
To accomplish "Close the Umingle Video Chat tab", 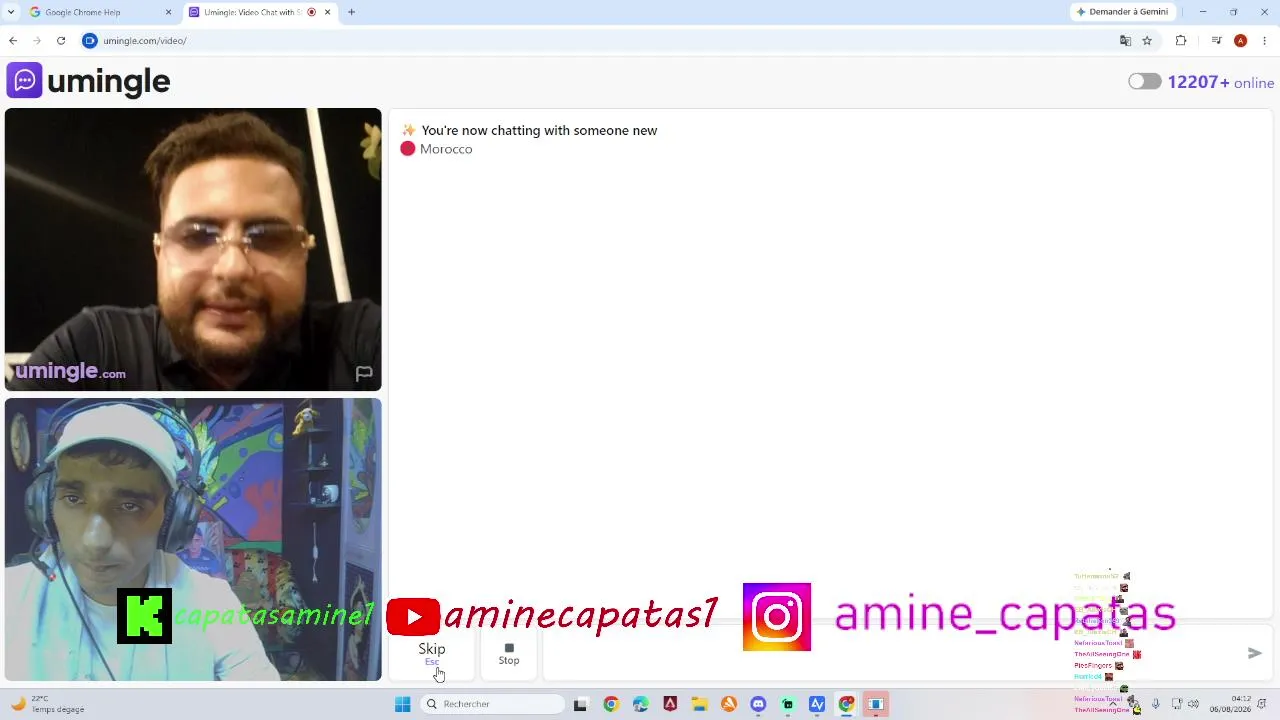I will click(x=327, y=12).
